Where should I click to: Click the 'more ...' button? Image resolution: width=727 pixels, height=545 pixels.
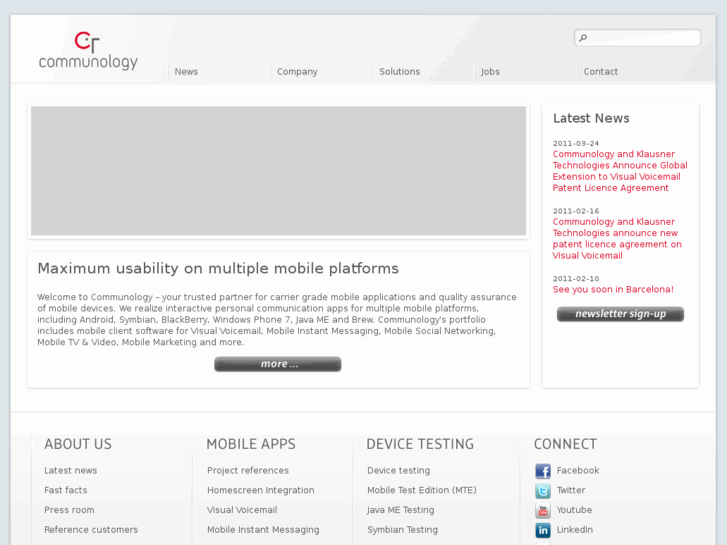coord(278,364)
